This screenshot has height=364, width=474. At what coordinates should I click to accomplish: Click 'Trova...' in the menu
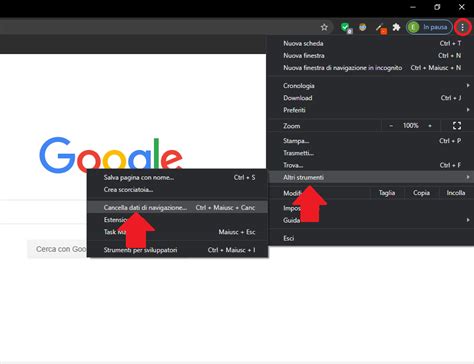(x=371, y=165)
